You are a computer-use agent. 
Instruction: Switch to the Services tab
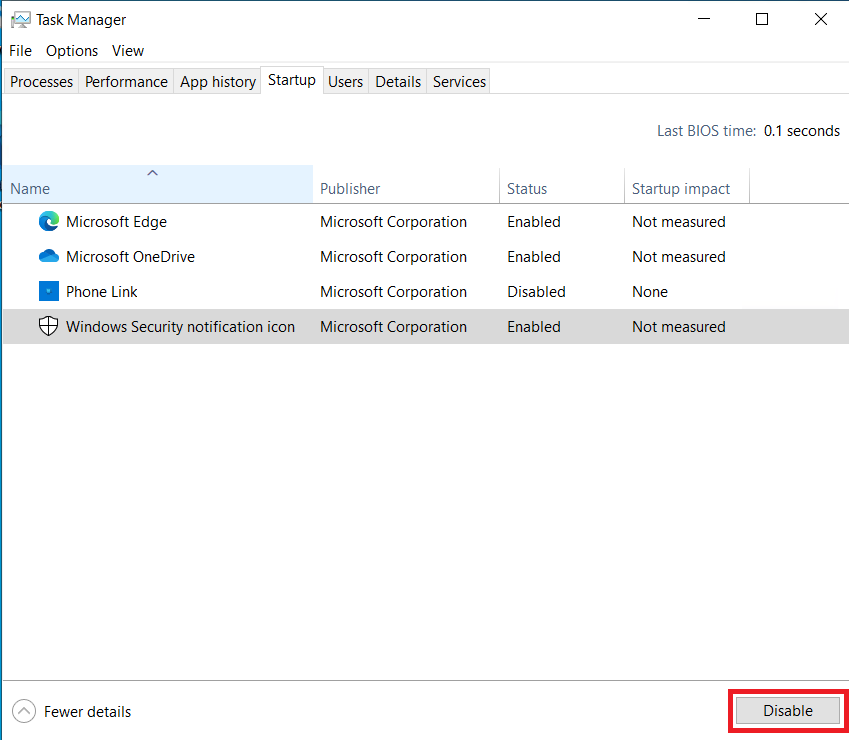coord(459,82)
